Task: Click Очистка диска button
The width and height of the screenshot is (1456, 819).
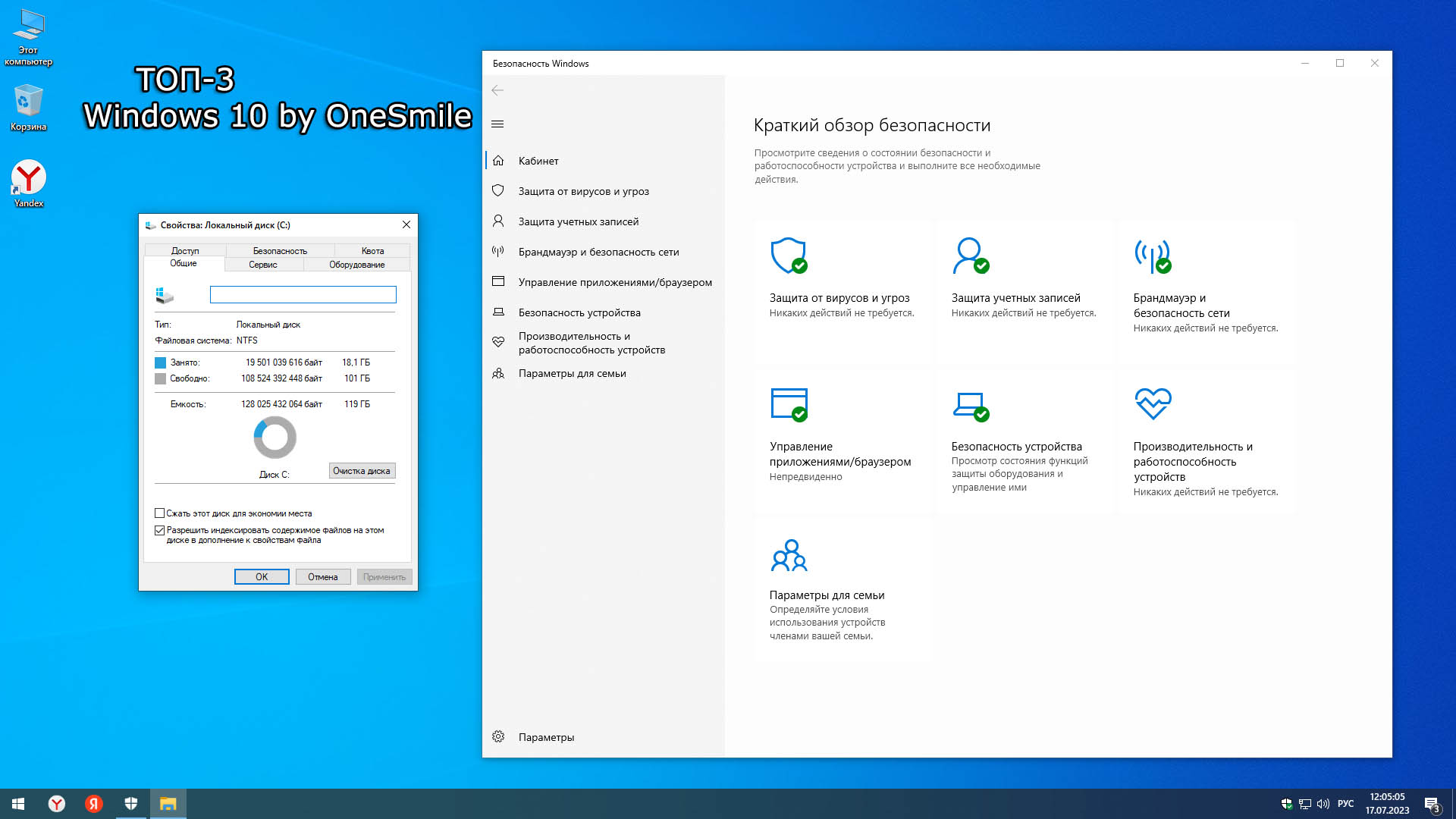Action: [362, 471]
